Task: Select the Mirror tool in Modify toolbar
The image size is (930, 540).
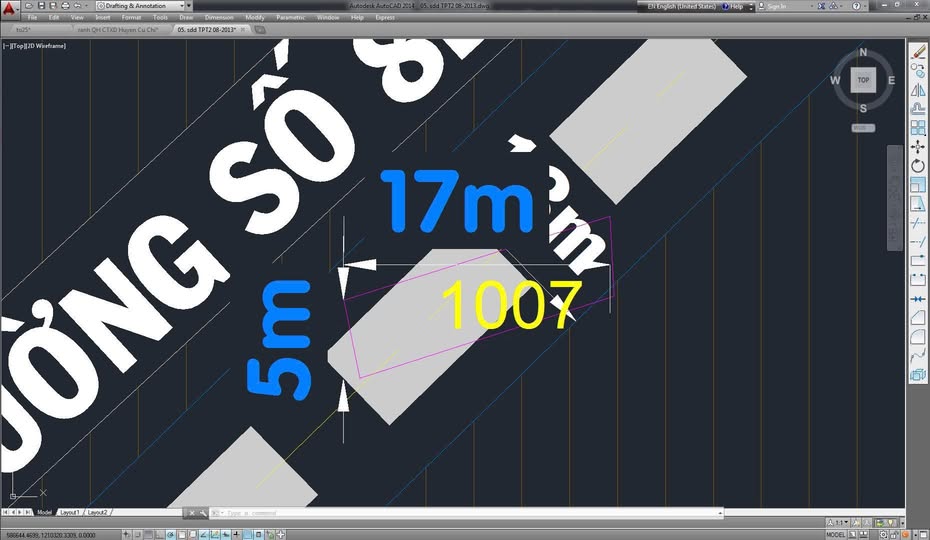Action: pyautogui.click(x=918, y=90)
